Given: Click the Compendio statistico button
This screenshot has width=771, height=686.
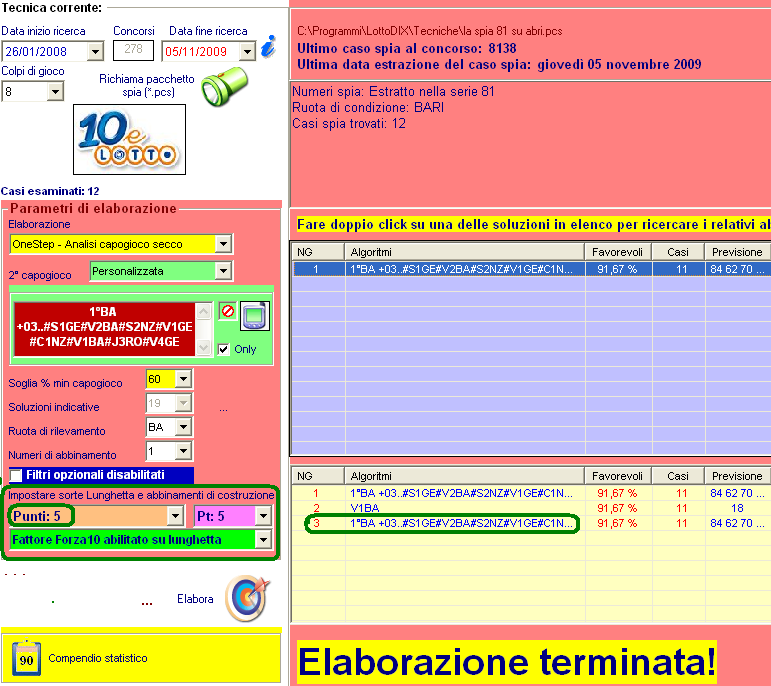Looking at the screenshot, I should click(x=141, y=658).
